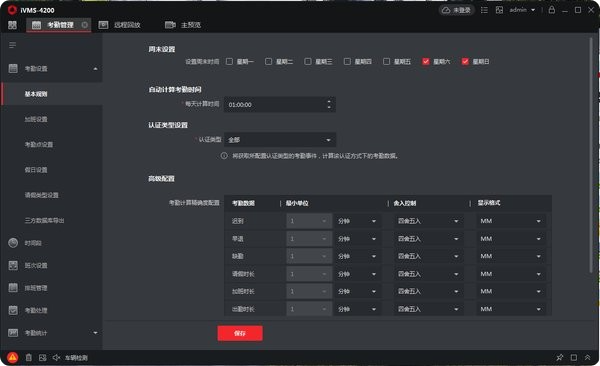Increase daily calculation time with up arrow
The height and width of the screenshot is (366, 600).
coord(329,101)
